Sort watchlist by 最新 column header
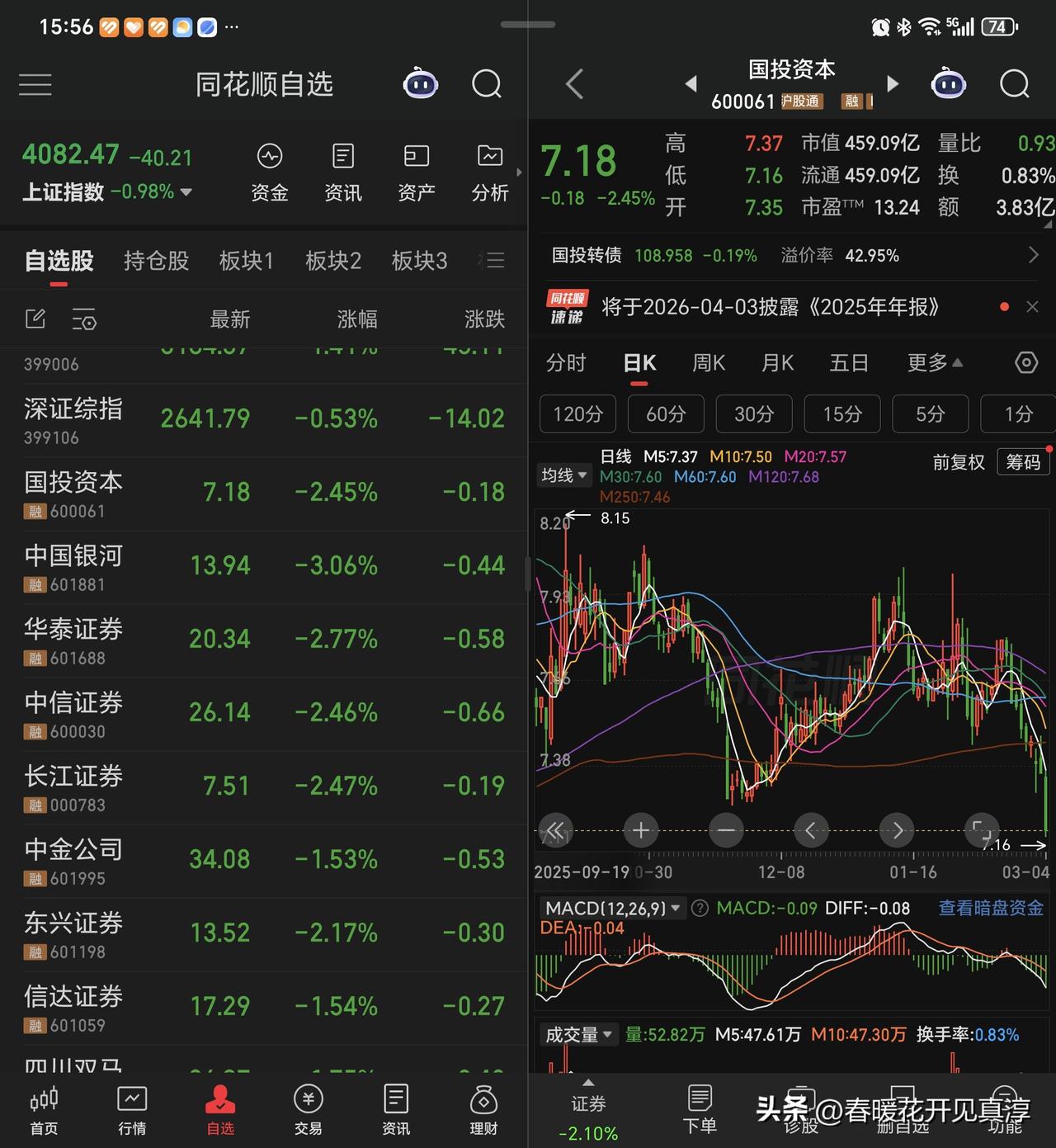The width and height of the screenshot is (1056, 1148). pyautogui.click(x=230, y=319)
